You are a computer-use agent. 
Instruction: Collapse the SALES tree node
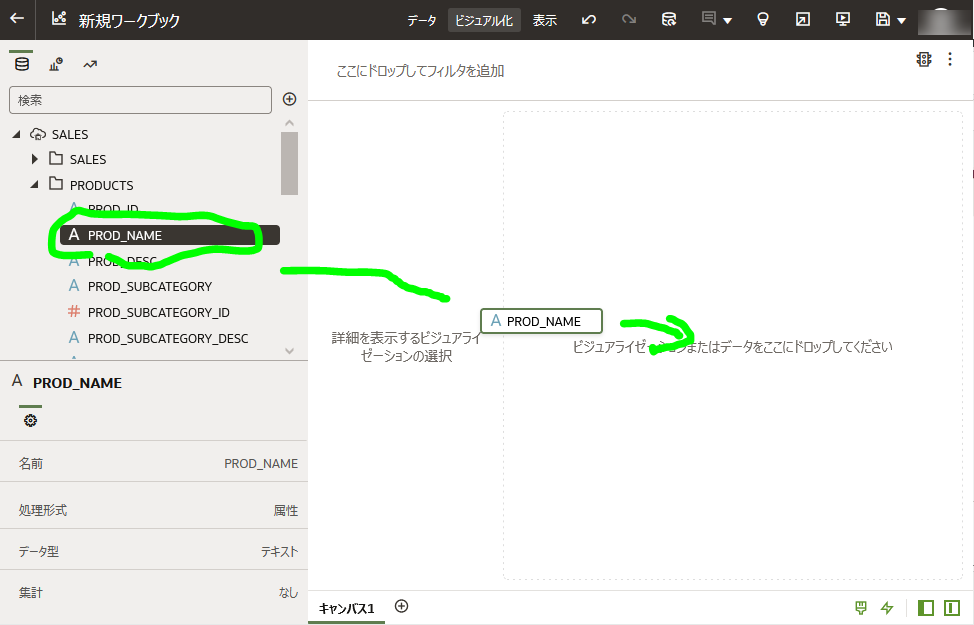click(16, 133)
